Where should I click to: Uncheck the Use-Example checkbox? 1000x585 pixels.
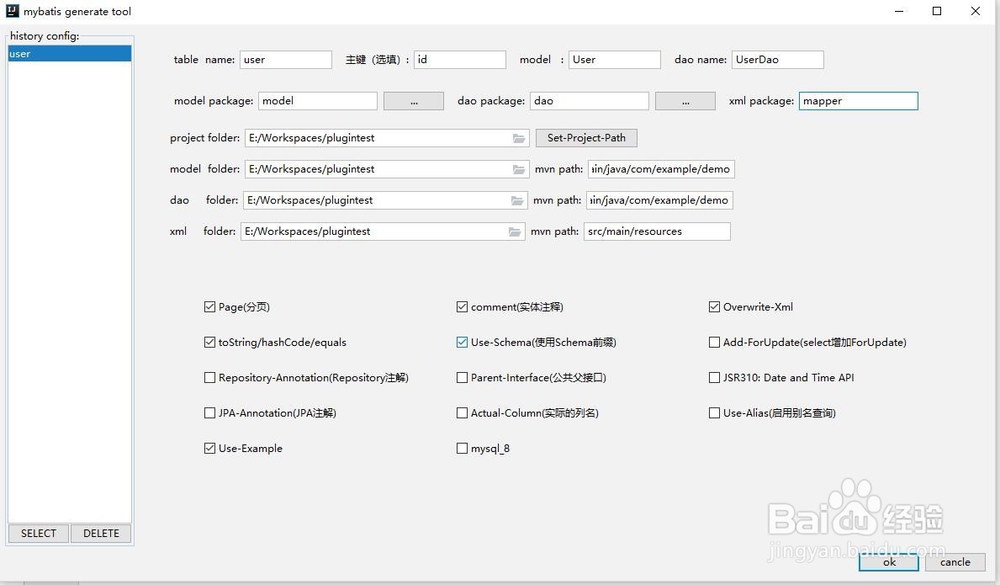(209, 448)
